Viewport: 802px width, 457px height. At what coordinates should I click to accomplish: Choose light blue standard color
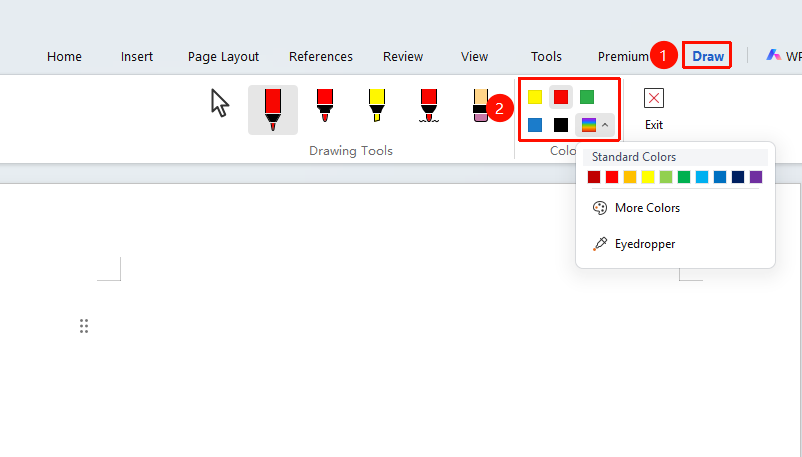click(x=702, y=177)
